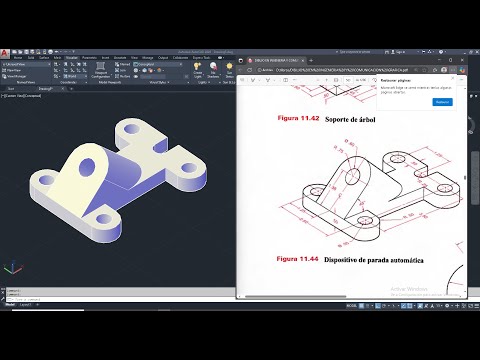The width and height of the screenshot is (480, 360).
Task: Click the AutoCAD application logo button
Action: pyautogui.click(x=5, y=53)
